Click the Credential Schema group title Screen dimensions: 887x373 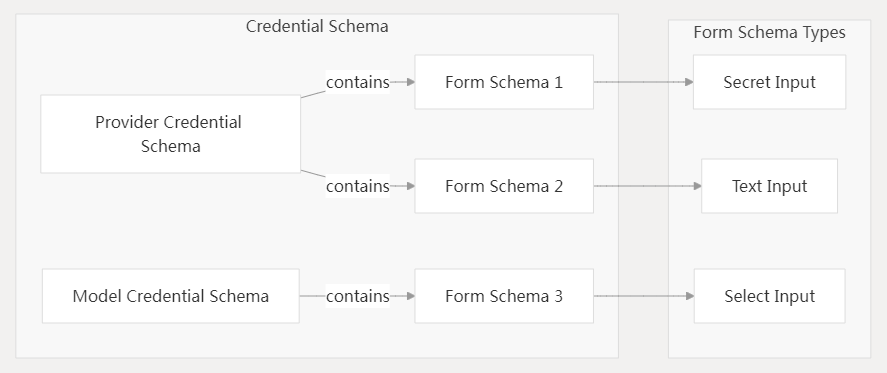(x=317, y=27)
